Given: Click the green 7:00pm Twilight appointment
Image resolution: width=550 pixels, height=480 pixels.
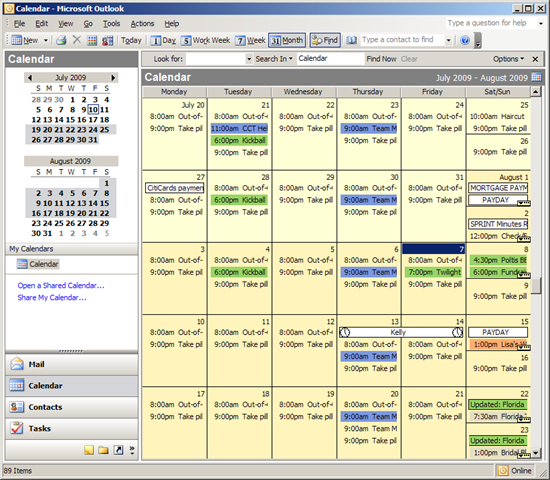Looking at the screenshot, I should click(x=434, y=272).
